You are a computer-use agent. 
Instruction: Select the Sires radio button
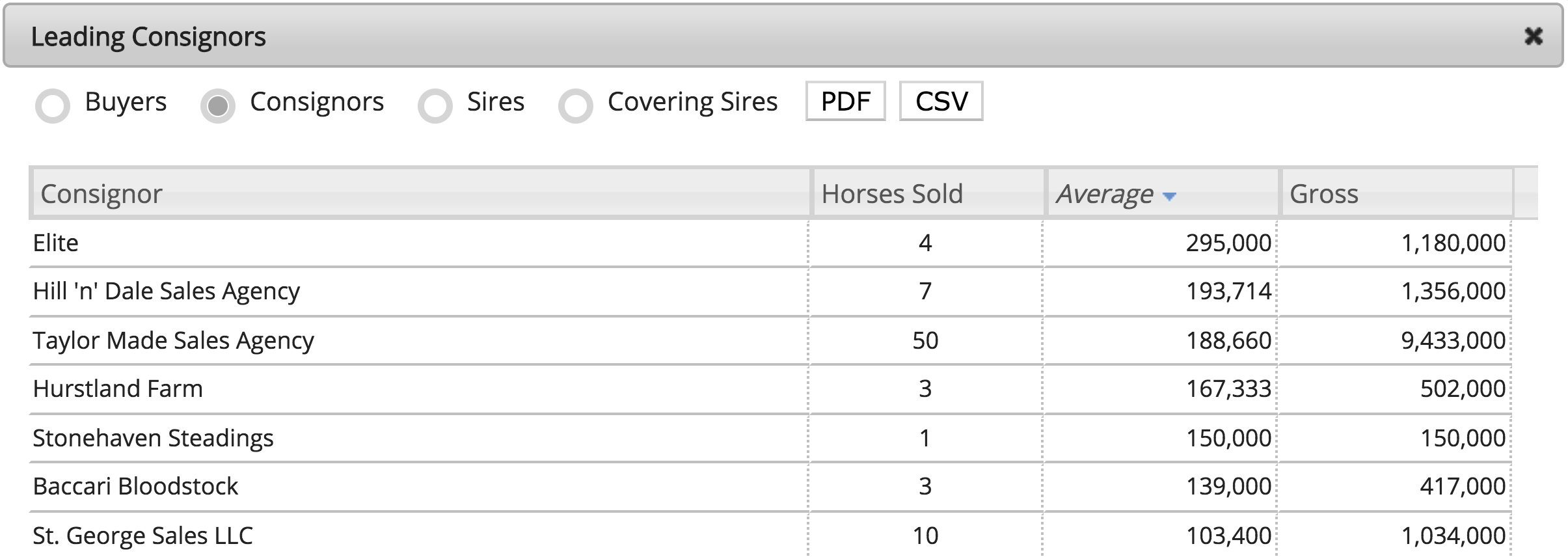435,105
